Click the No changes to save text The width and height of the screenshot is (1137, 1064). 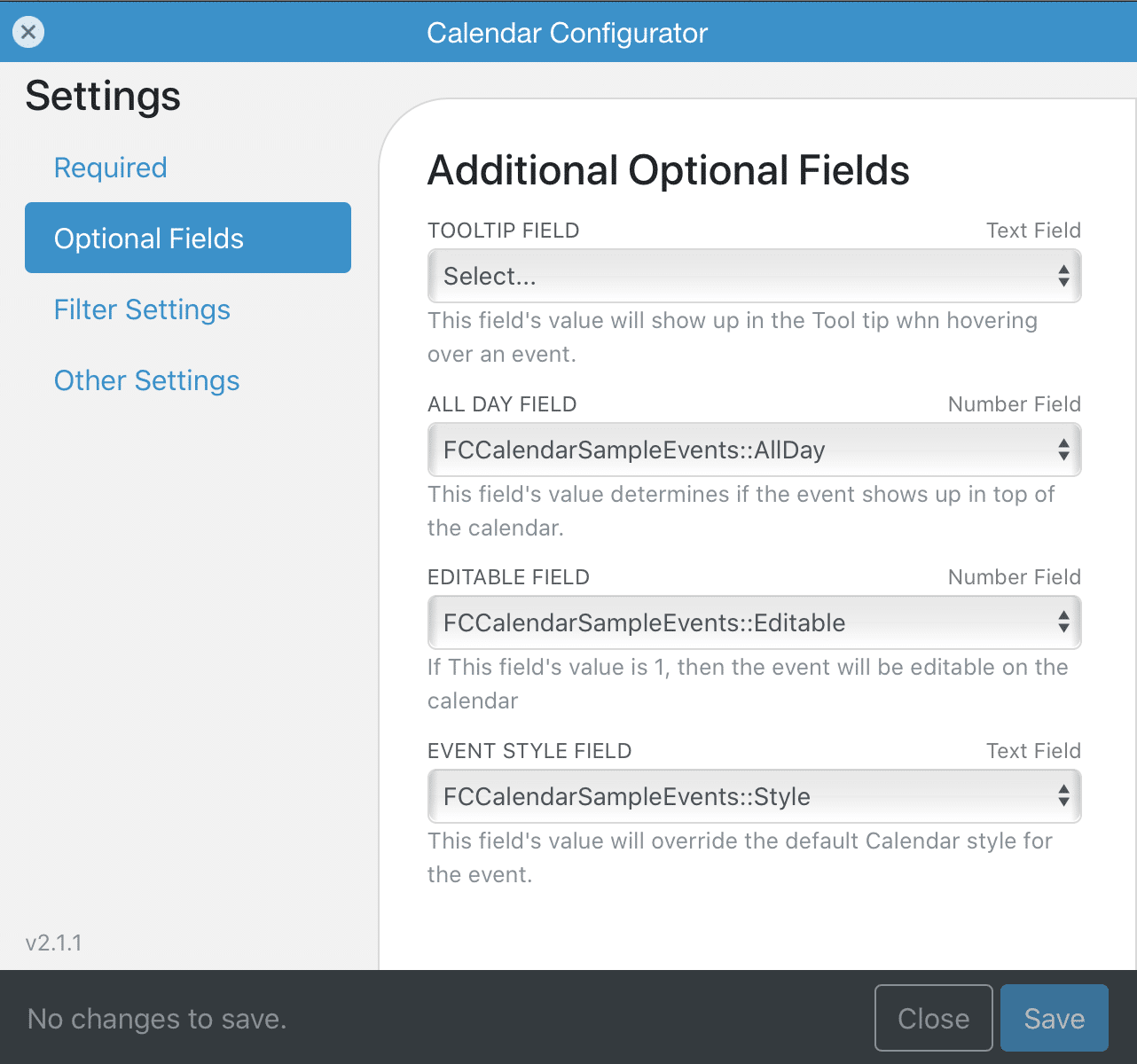[157, 1019]
